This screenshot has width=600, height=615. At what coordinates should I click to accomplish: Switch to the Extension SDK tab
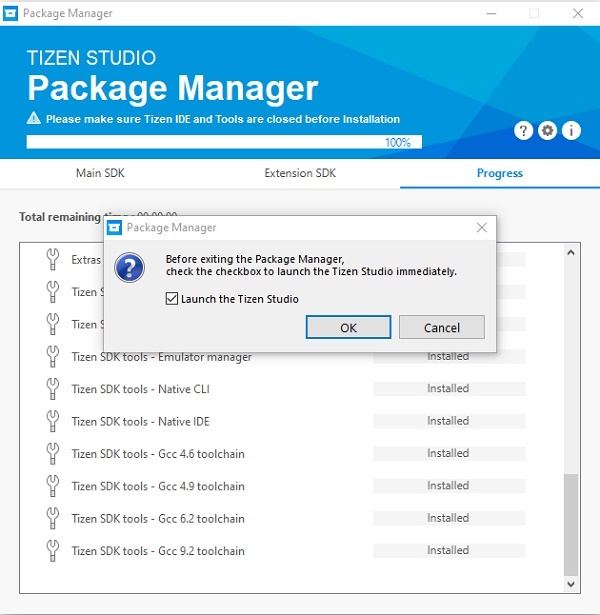click(x=300, y=173)
